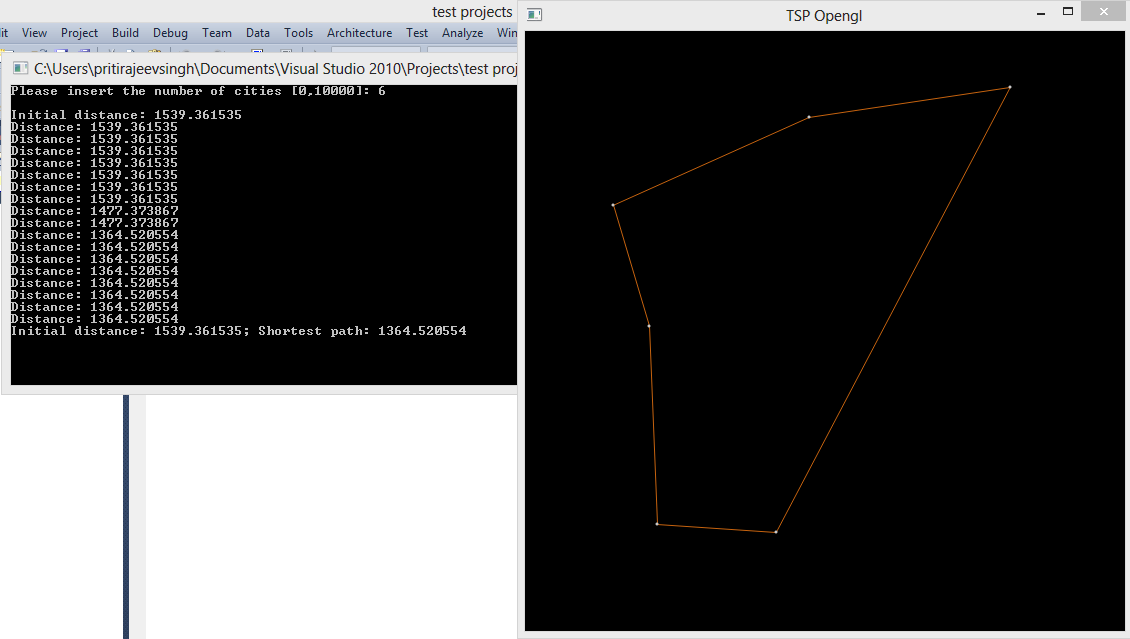Image resolution: width=1130 pixels, height=639 pixels.
Task: Open the Tools menu
Action: point(298,33)
